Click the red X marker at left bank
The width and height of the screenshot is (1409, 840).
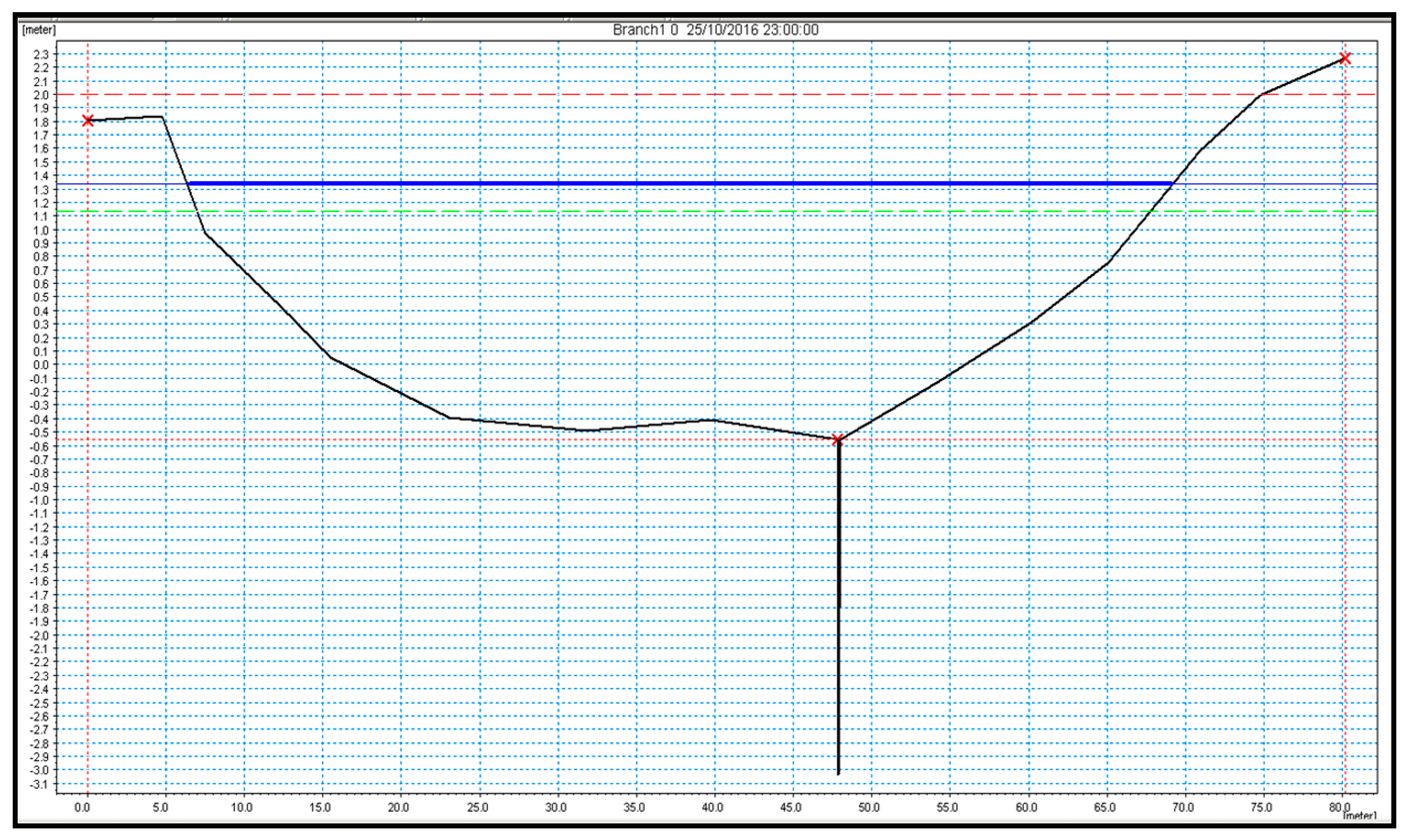click(x=88, y=120)
